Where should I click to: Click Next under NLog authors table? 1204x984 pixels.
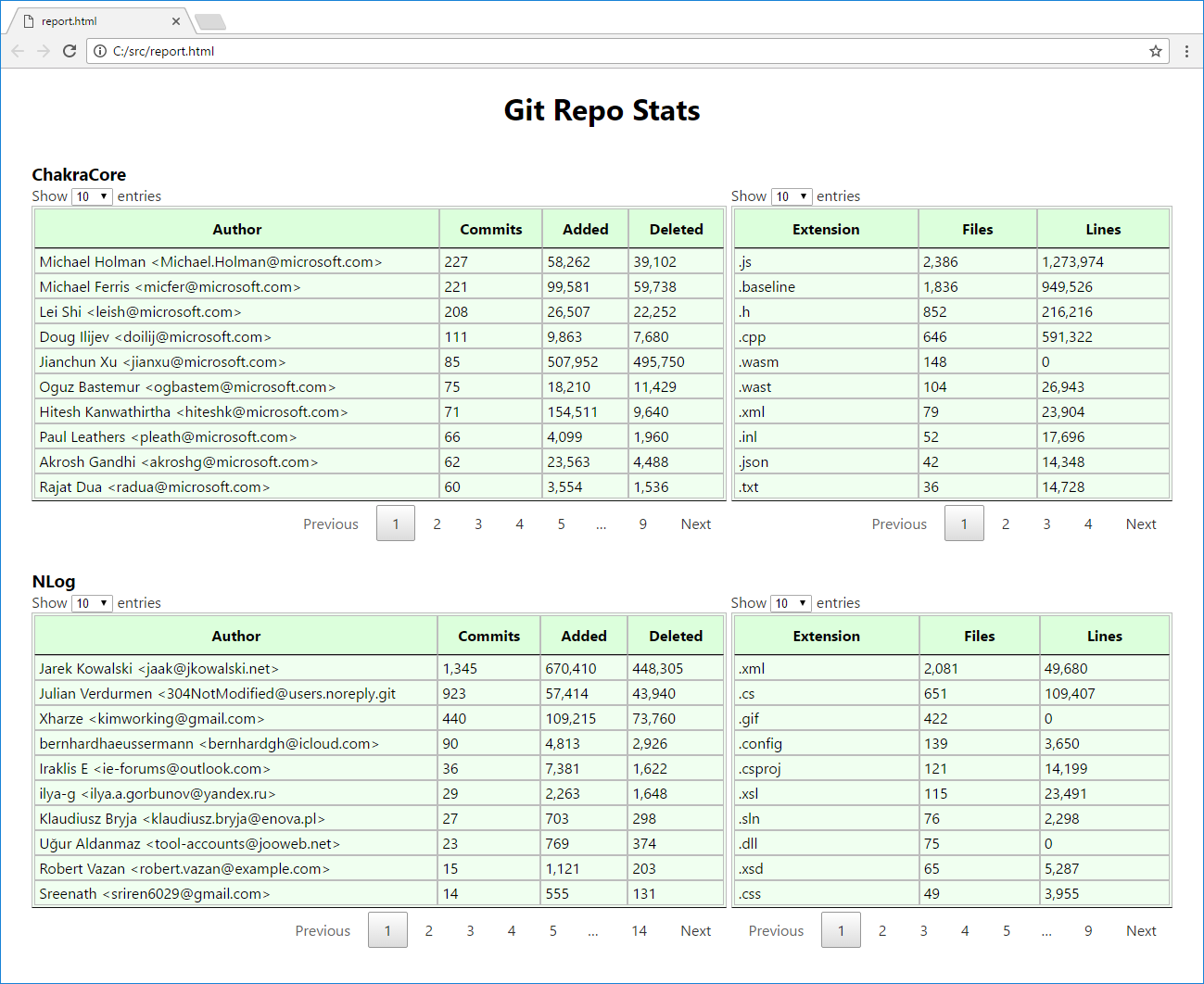point(696,930)
